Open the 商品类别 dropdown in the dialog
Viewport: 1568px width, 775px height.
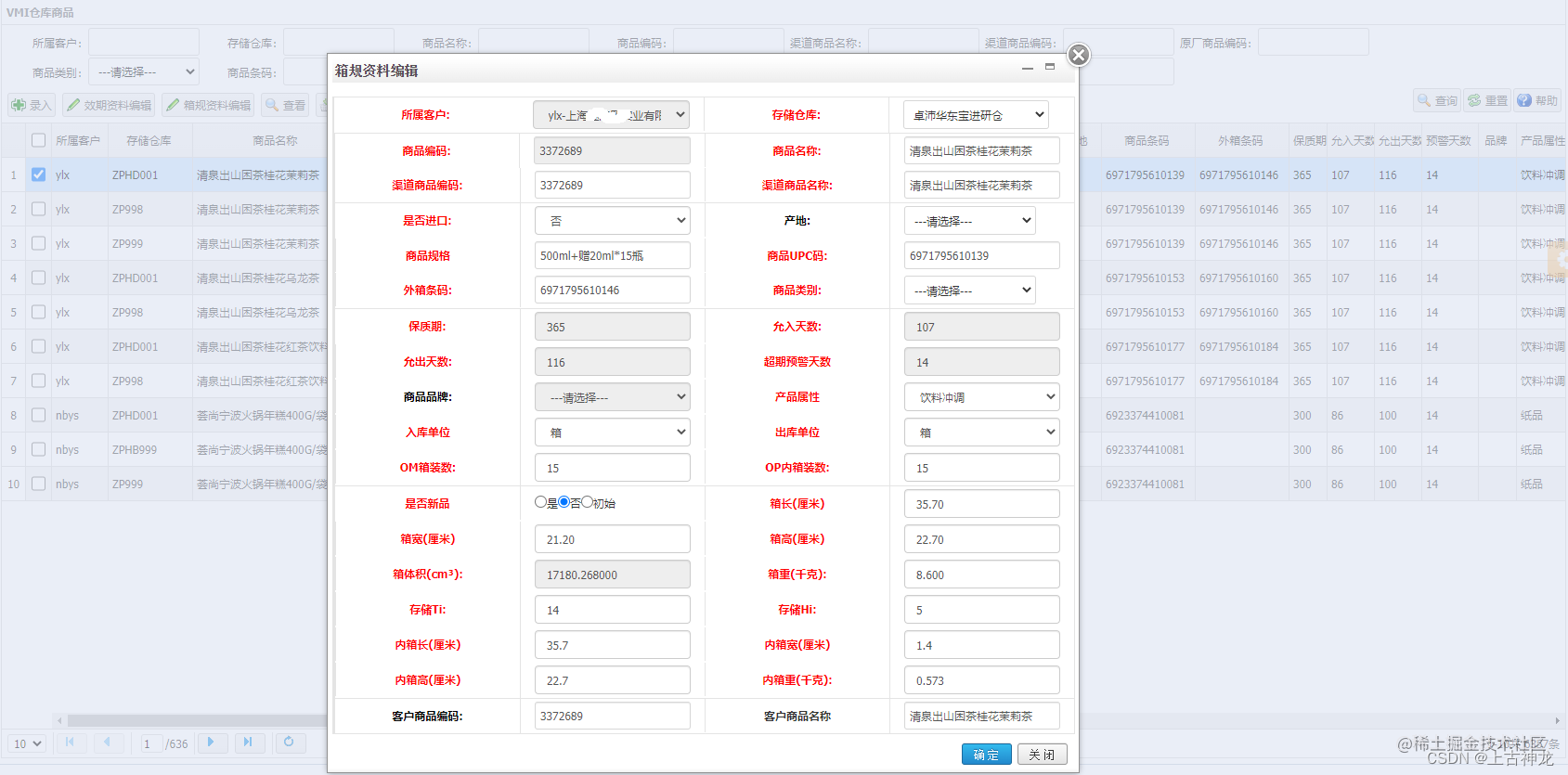[x=969, y=291]
